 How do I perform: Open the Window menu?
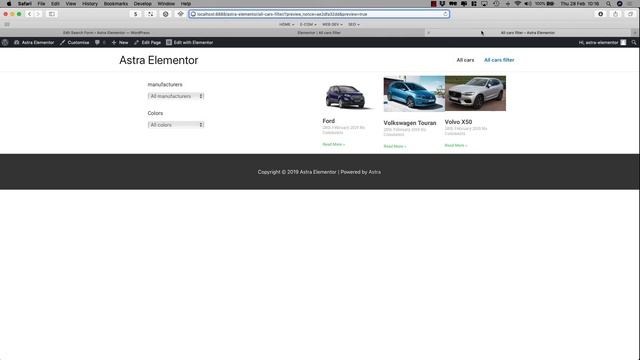click(x=166, y=4)
